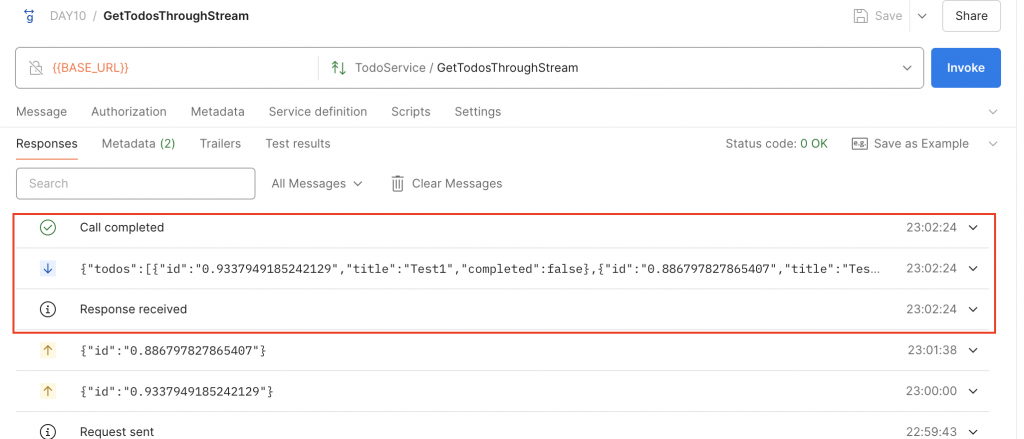Image resolution: width=1024 pixels, height=439 pixels.
Task: Open the Trailers response tab
Action: (220, 144)
